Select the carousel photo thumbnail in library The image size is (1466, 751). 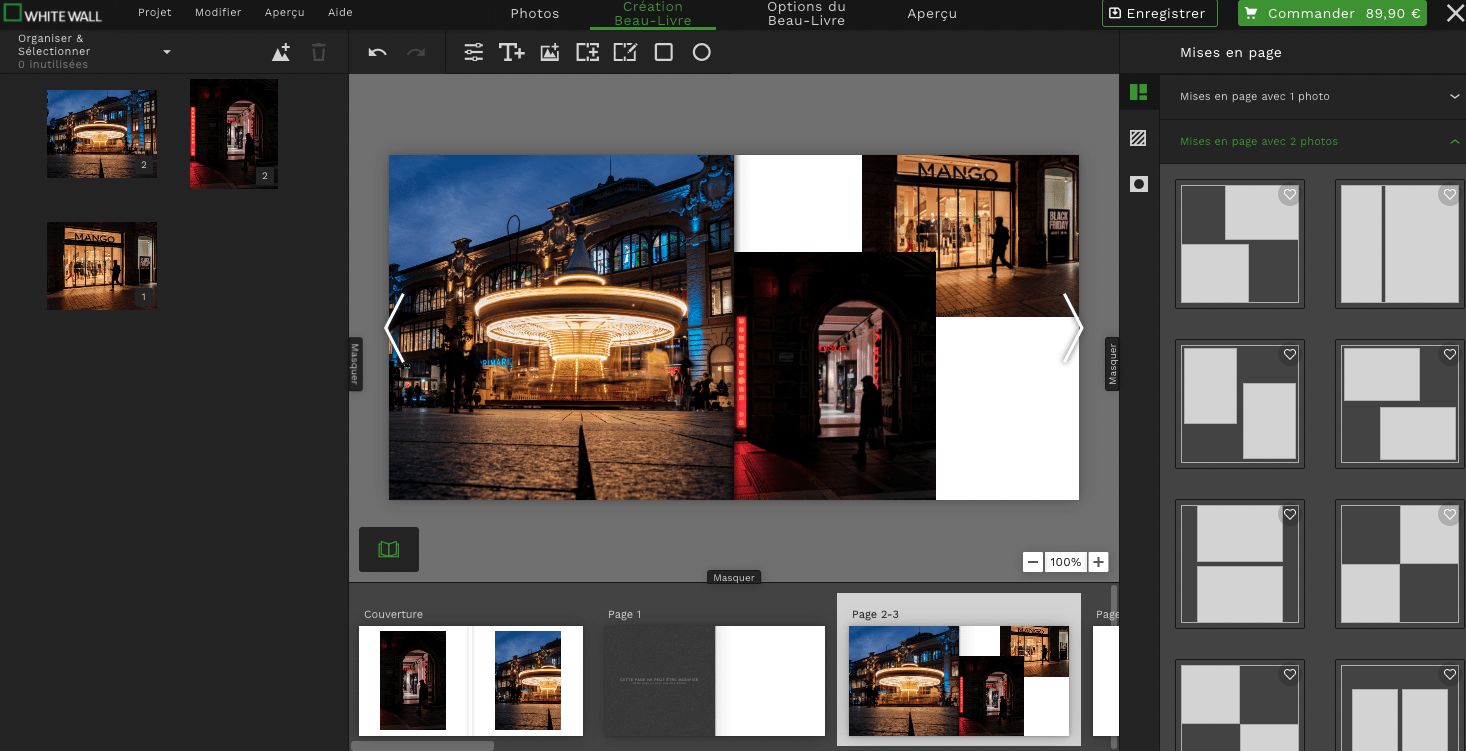tap(101, 134)
